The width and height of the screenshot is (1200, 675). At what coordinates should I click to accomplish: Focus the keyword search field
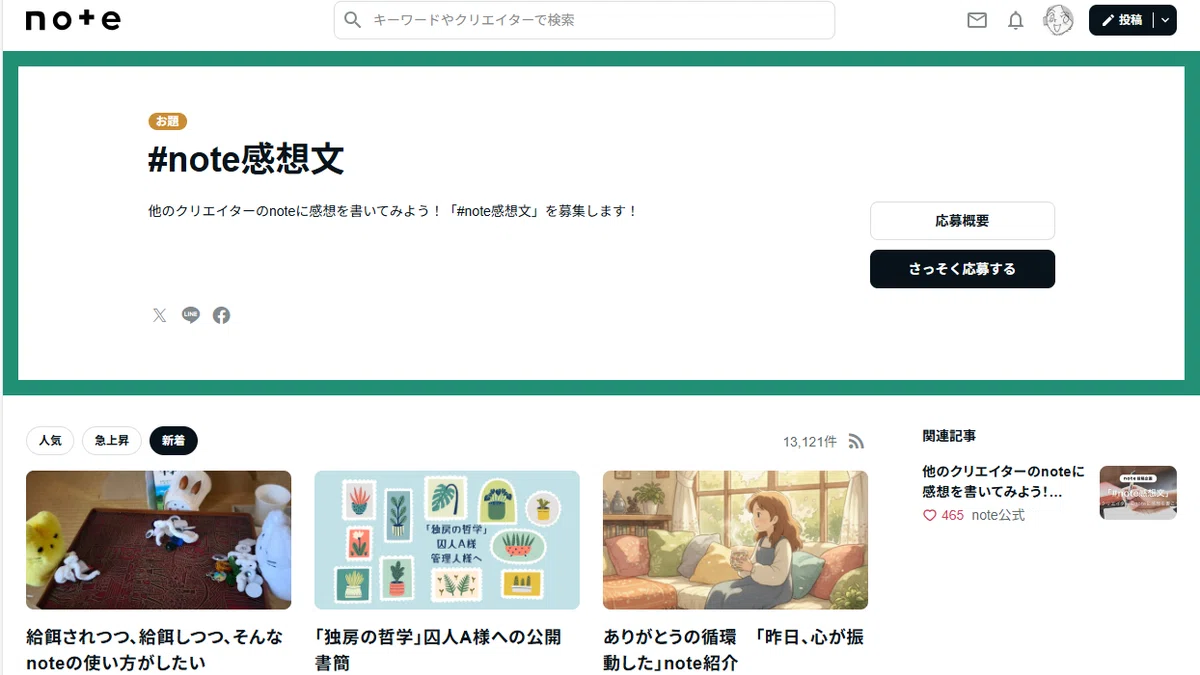[584, 20]
